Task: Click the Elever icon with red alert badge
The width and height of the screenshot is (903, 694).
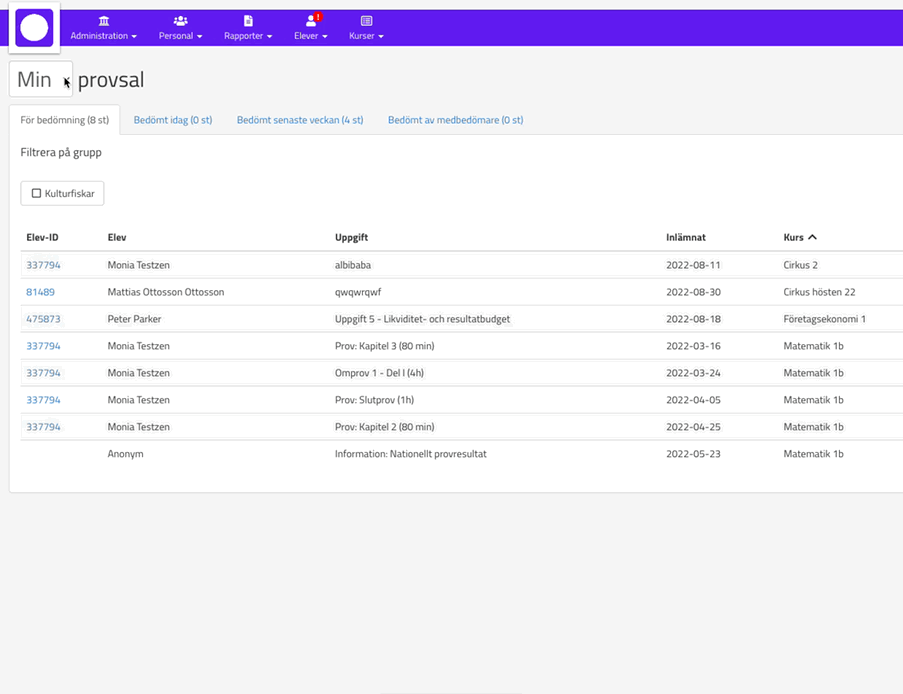Action: 311,20
